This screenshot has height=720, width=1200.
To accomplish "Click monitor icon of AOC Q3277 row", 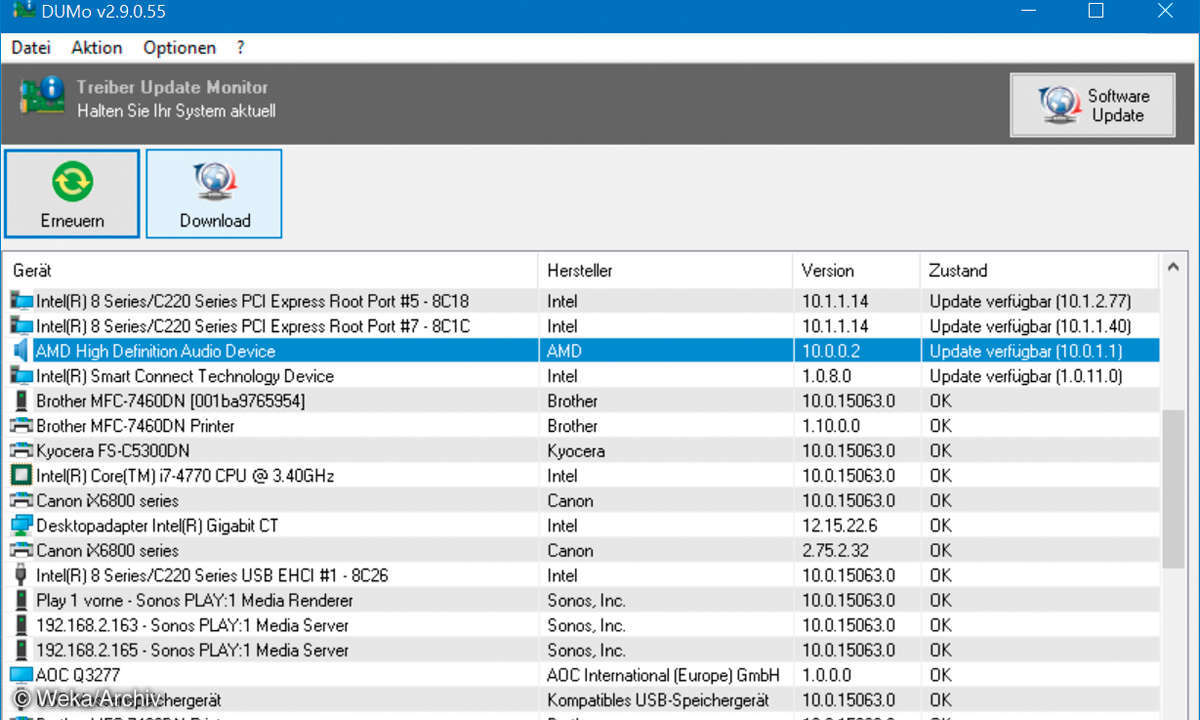I will point(21,675).
